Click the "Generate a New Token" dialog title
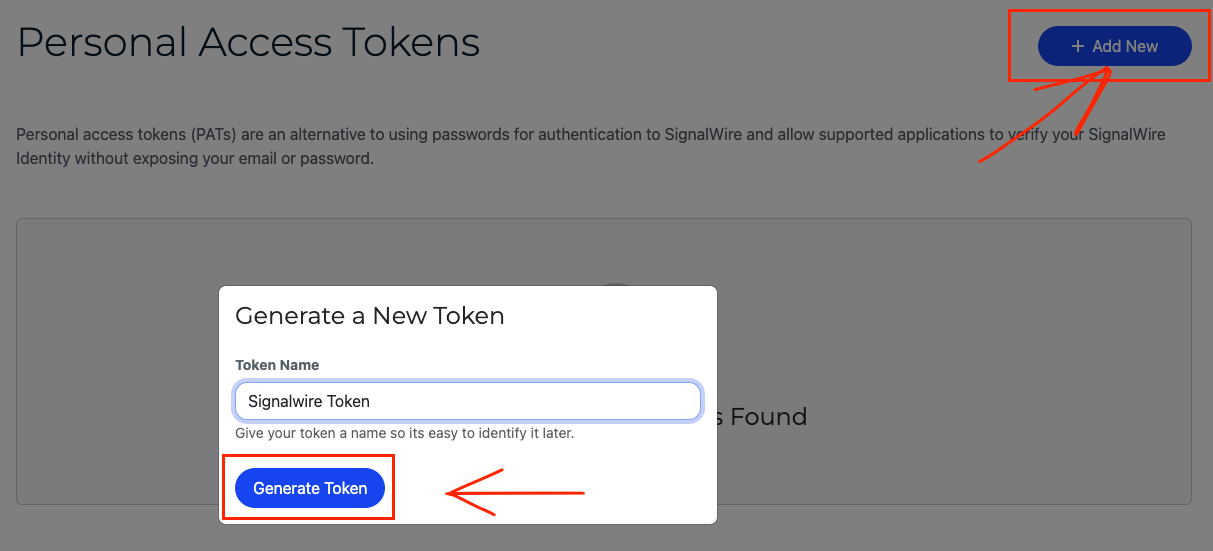This screenshot has height=551, width=1213. pyautogui.click(x=369, y=316)
